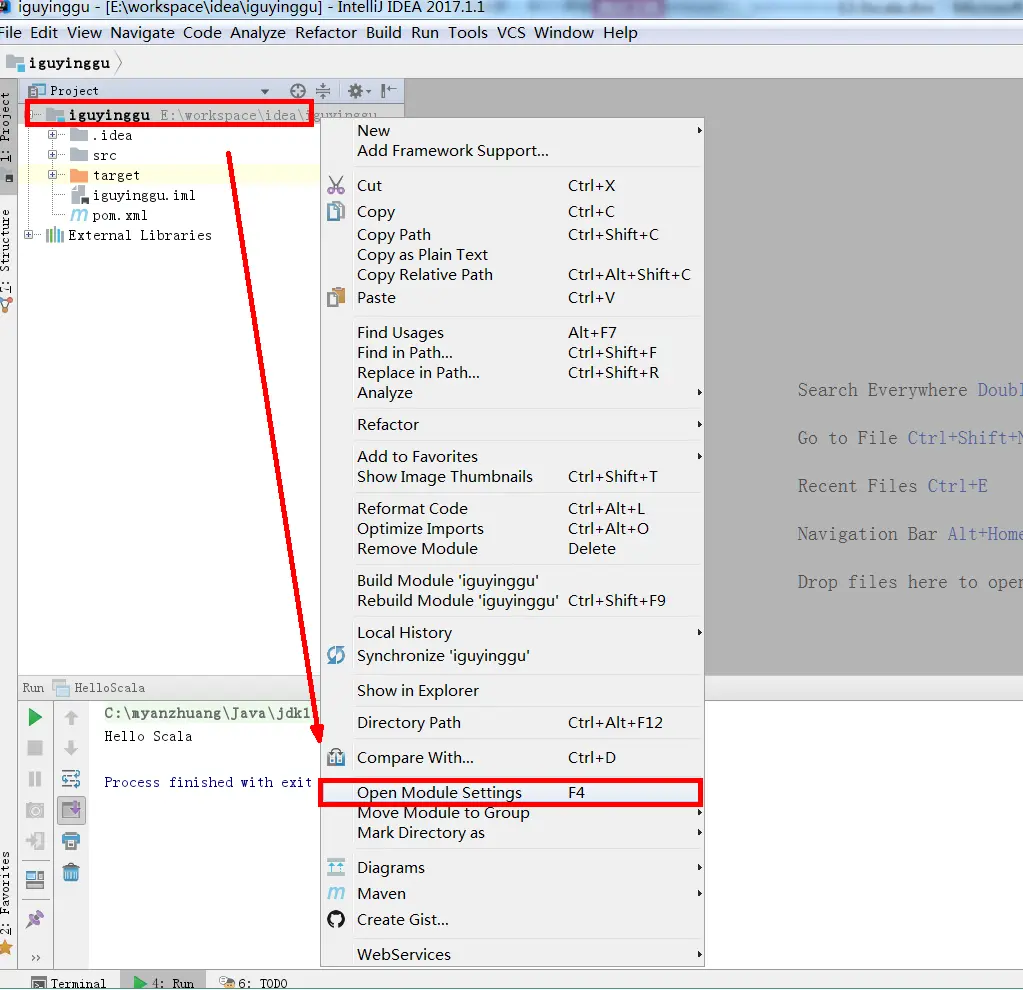Hide the Project panel with the hide icon
The height and width of the screenshot is (990, 1023).
(389, 90)
